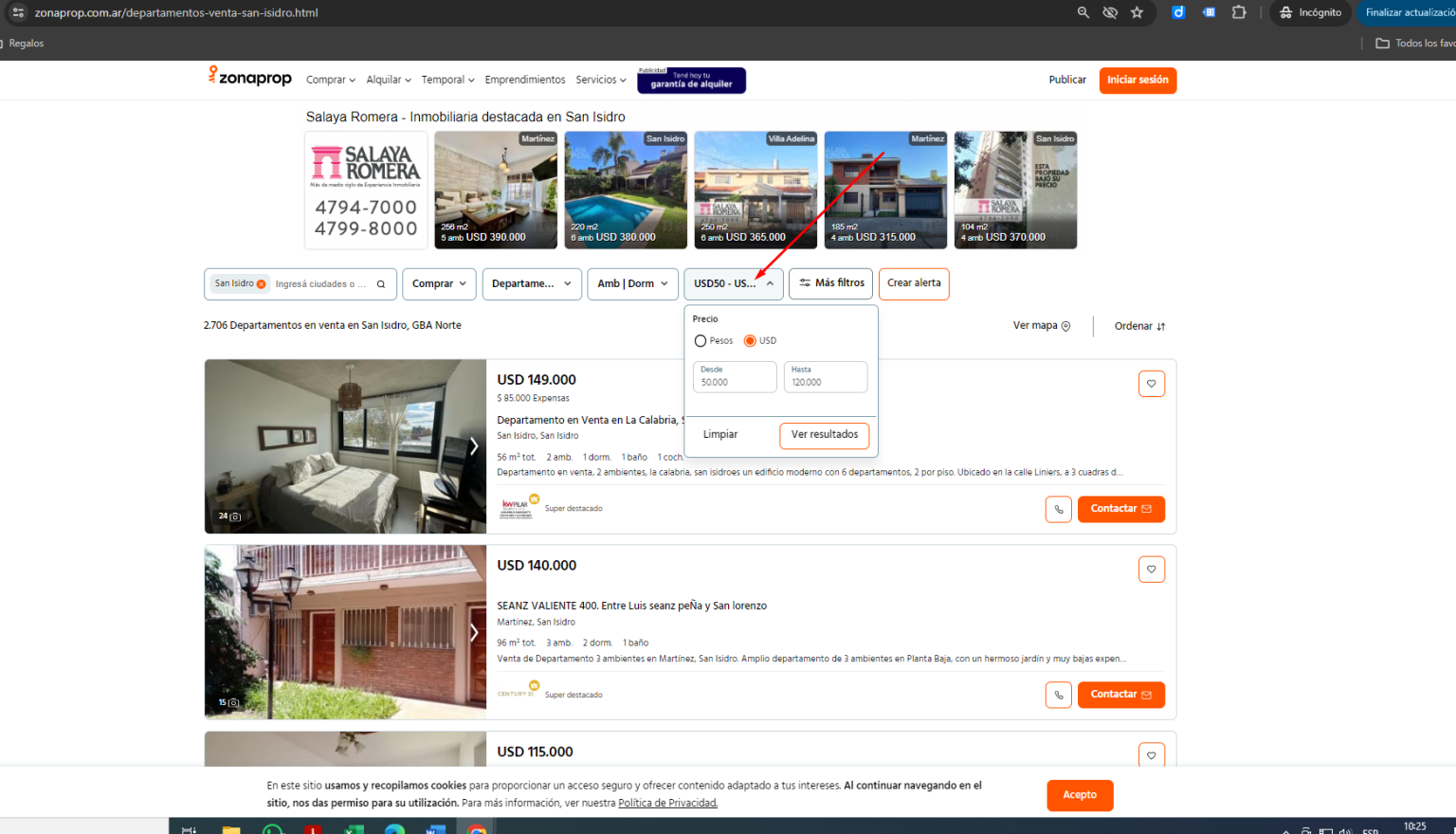Select the Pesos currency radio button
Screen dimensions: 1456x834
pos(701,340)
